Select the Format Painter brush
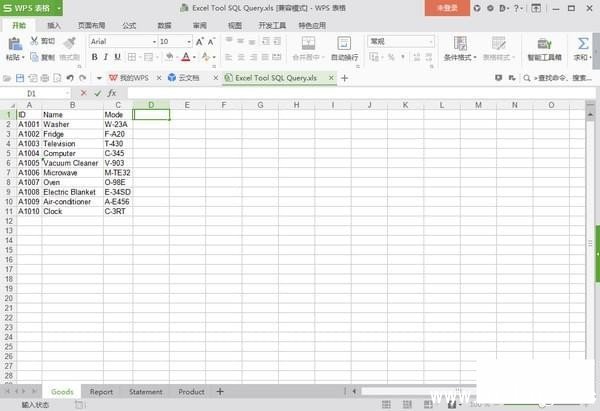This screenshot has height=411, width=600. (x=69, y=43)
